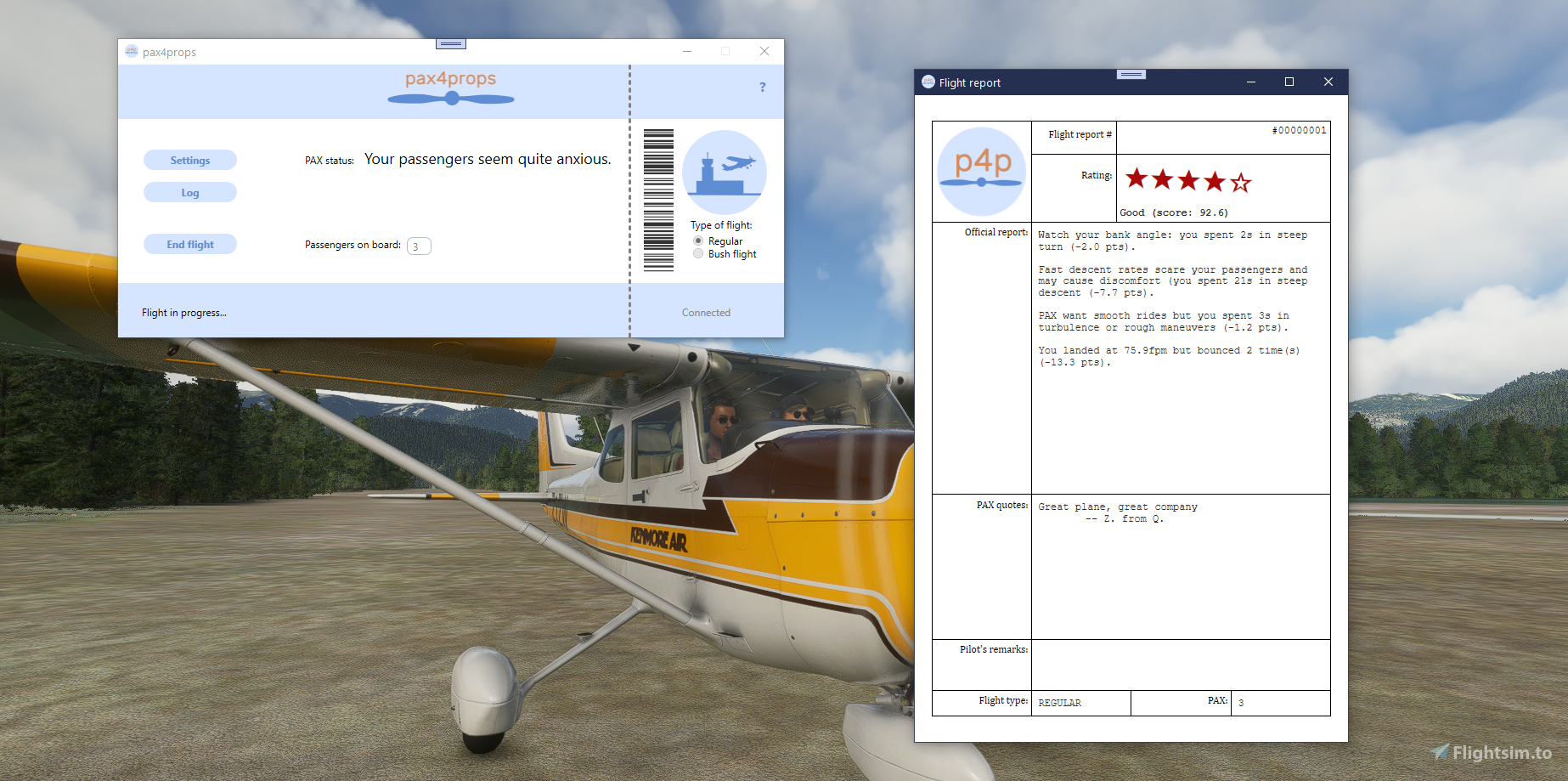Maximize the Flight report window
The image size is (1568, 781).
1289,82
